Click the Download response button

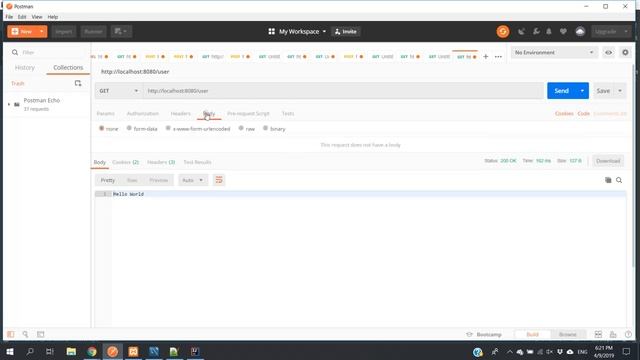(x=608, y=161)
